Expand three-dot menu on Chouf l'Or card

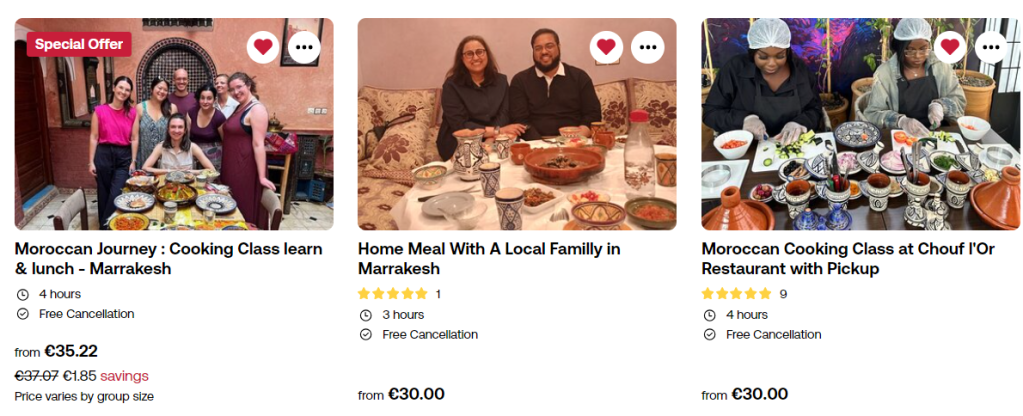tap(991, 46)
